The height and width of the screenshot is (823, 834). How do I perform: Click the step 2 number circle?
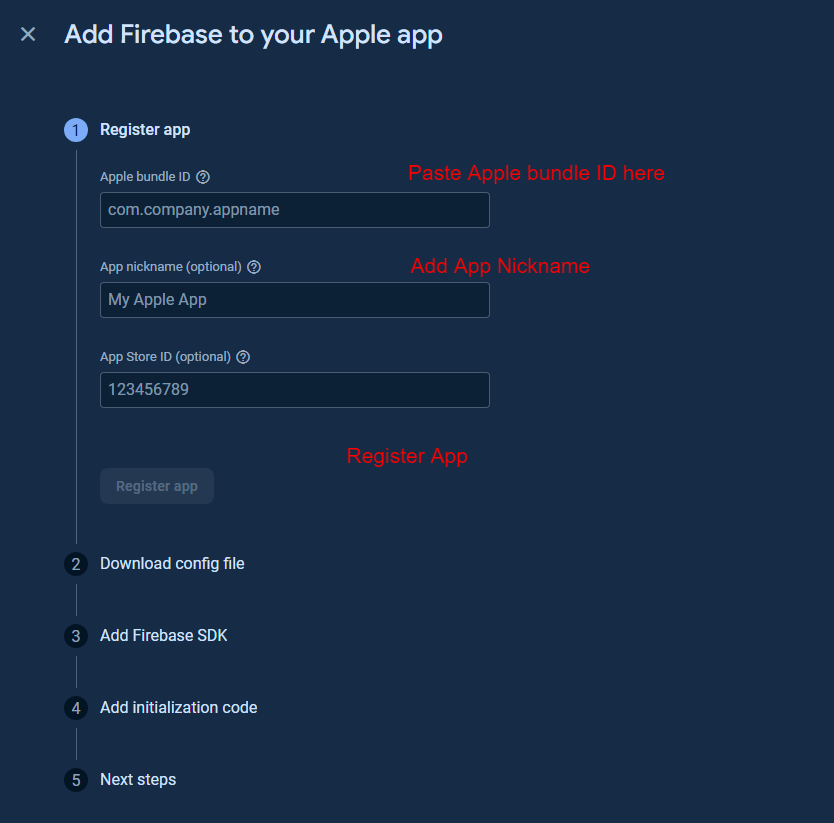(x=76, y=564)
